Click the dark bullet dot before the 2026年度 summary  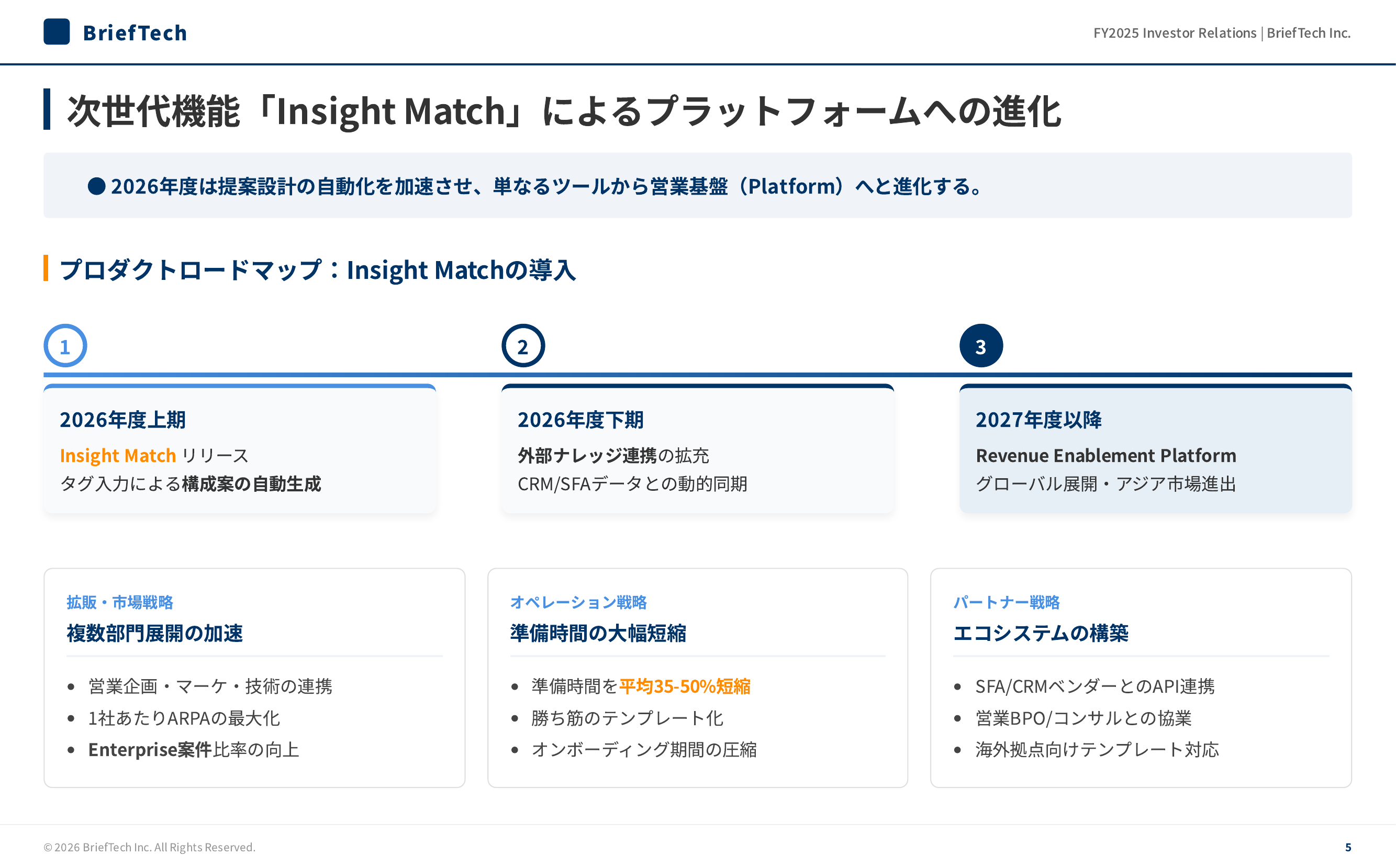click(x=96, y=186)
